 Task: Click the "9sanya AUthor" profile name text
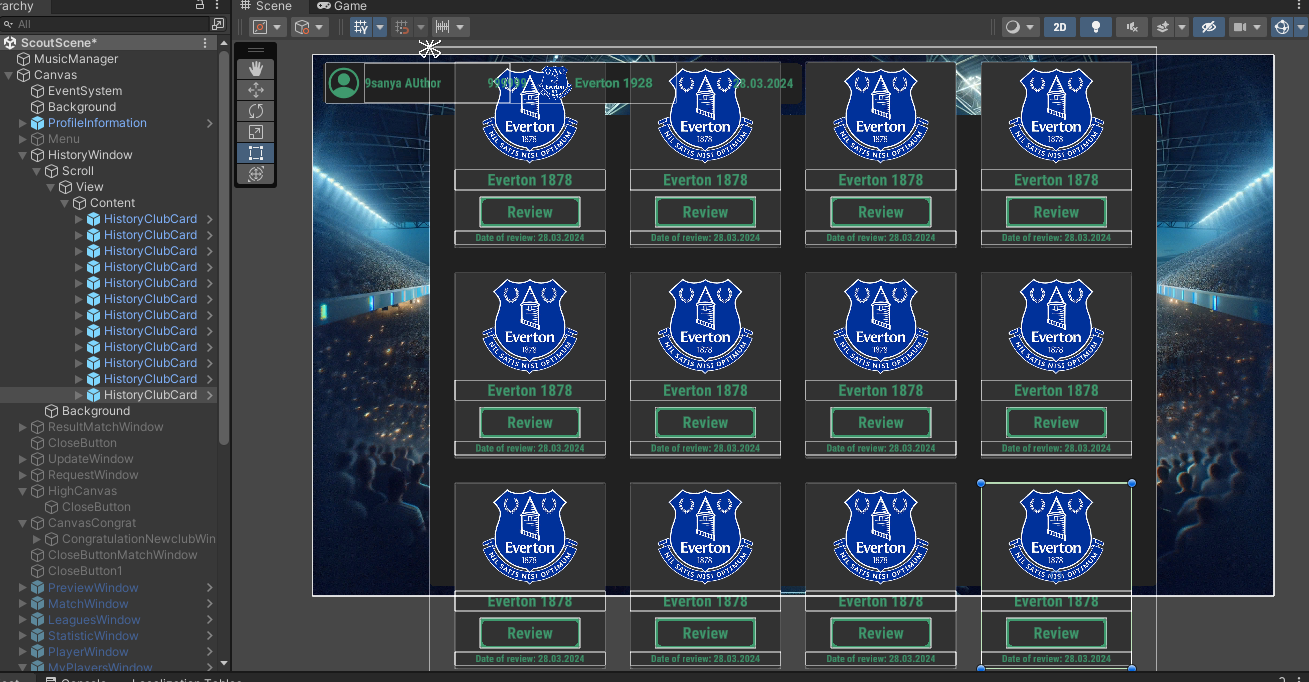(x=402, y=83)
